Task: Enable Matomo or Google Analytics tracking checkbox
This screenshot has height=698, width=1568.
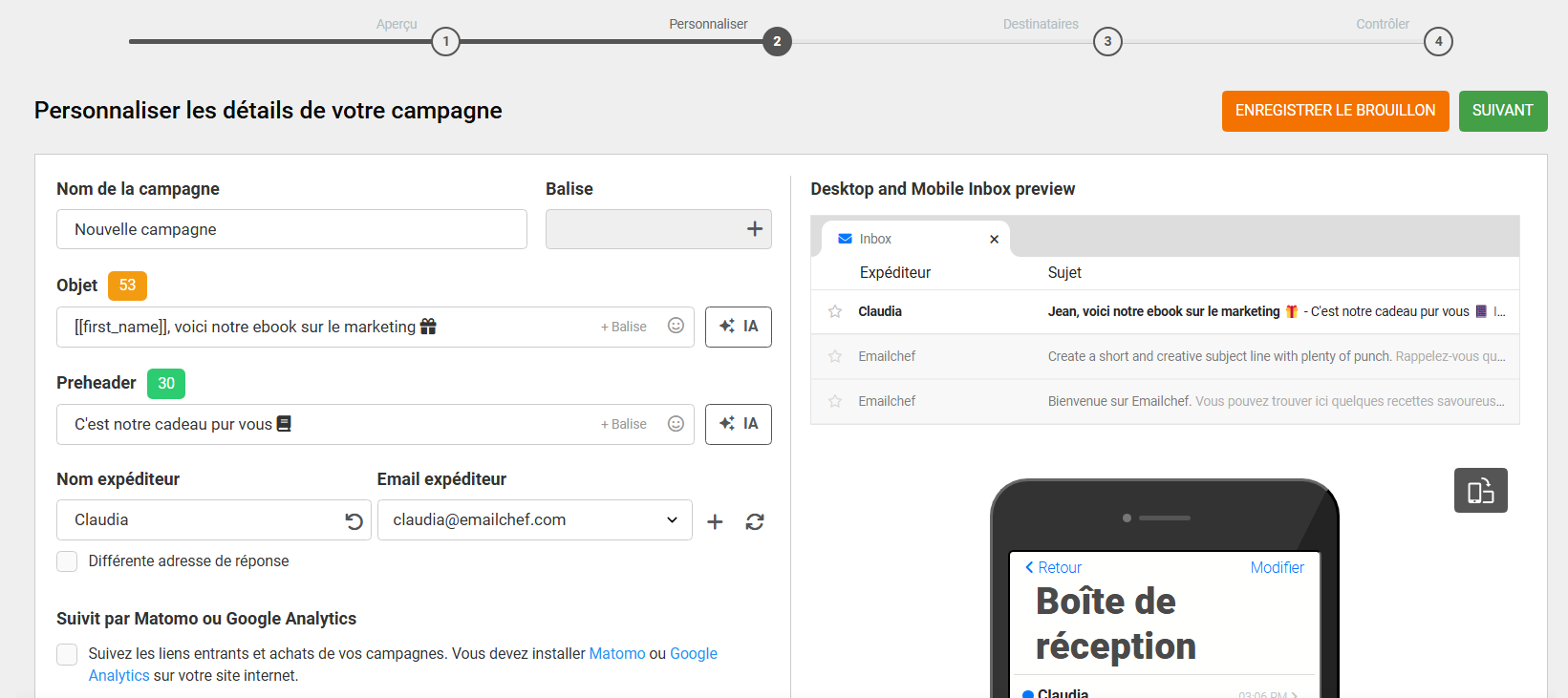Action: tap(67, 654)
